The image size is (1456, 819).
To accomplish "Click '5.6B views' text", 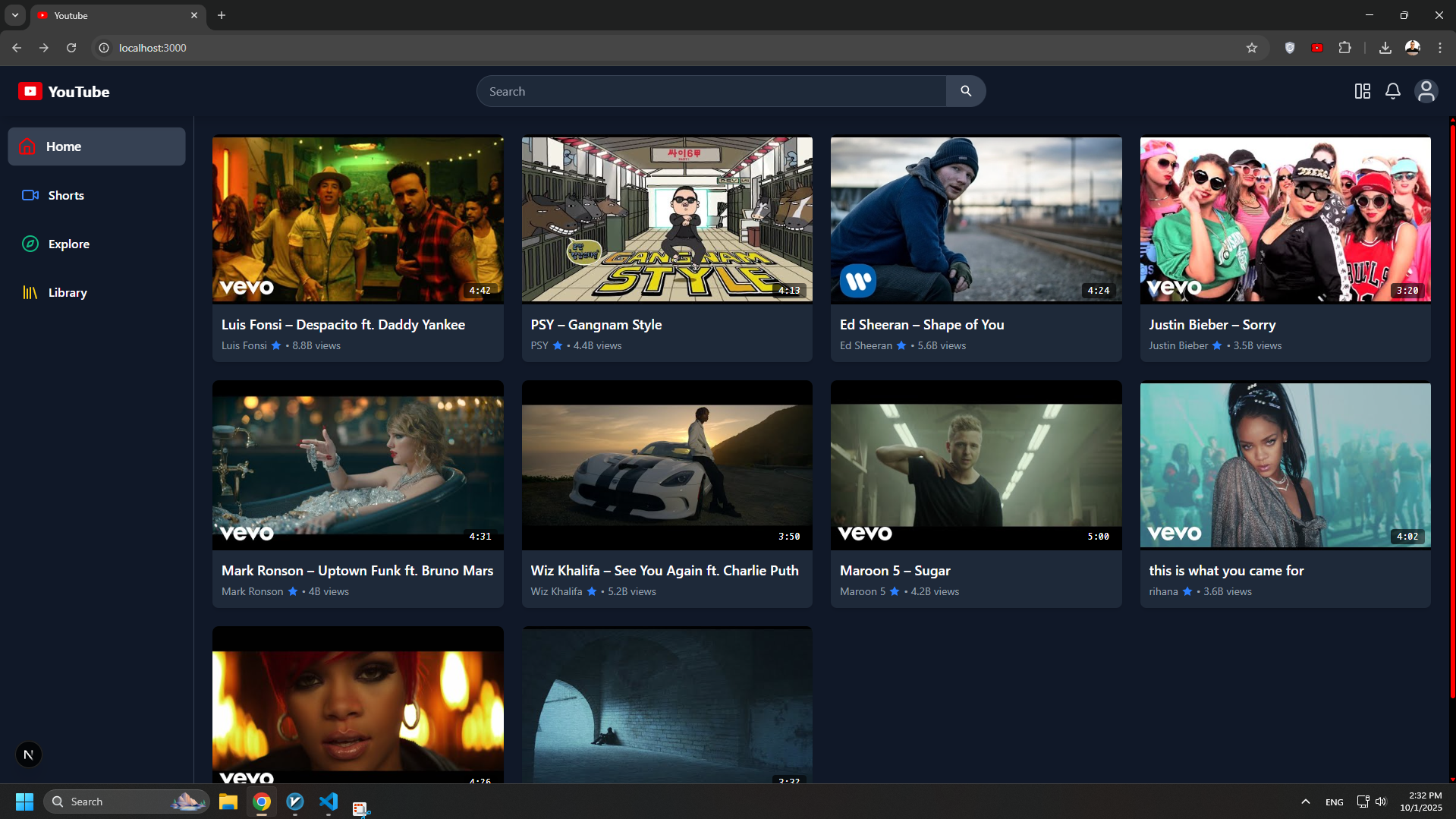I will pyautogui.click(x=942, y=345).
